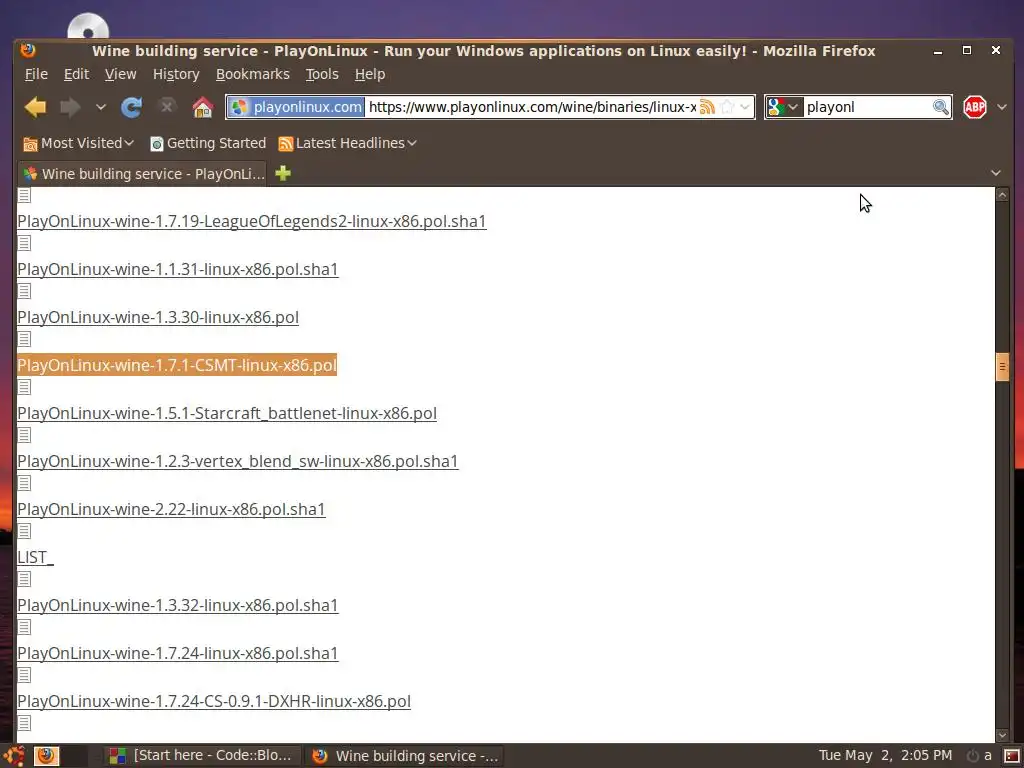Viewport: 1024px width, 768px height.
Task: Open wine-1.7.24-CS-0.9.1-DXHR pol link
Action: coord(214,701)
